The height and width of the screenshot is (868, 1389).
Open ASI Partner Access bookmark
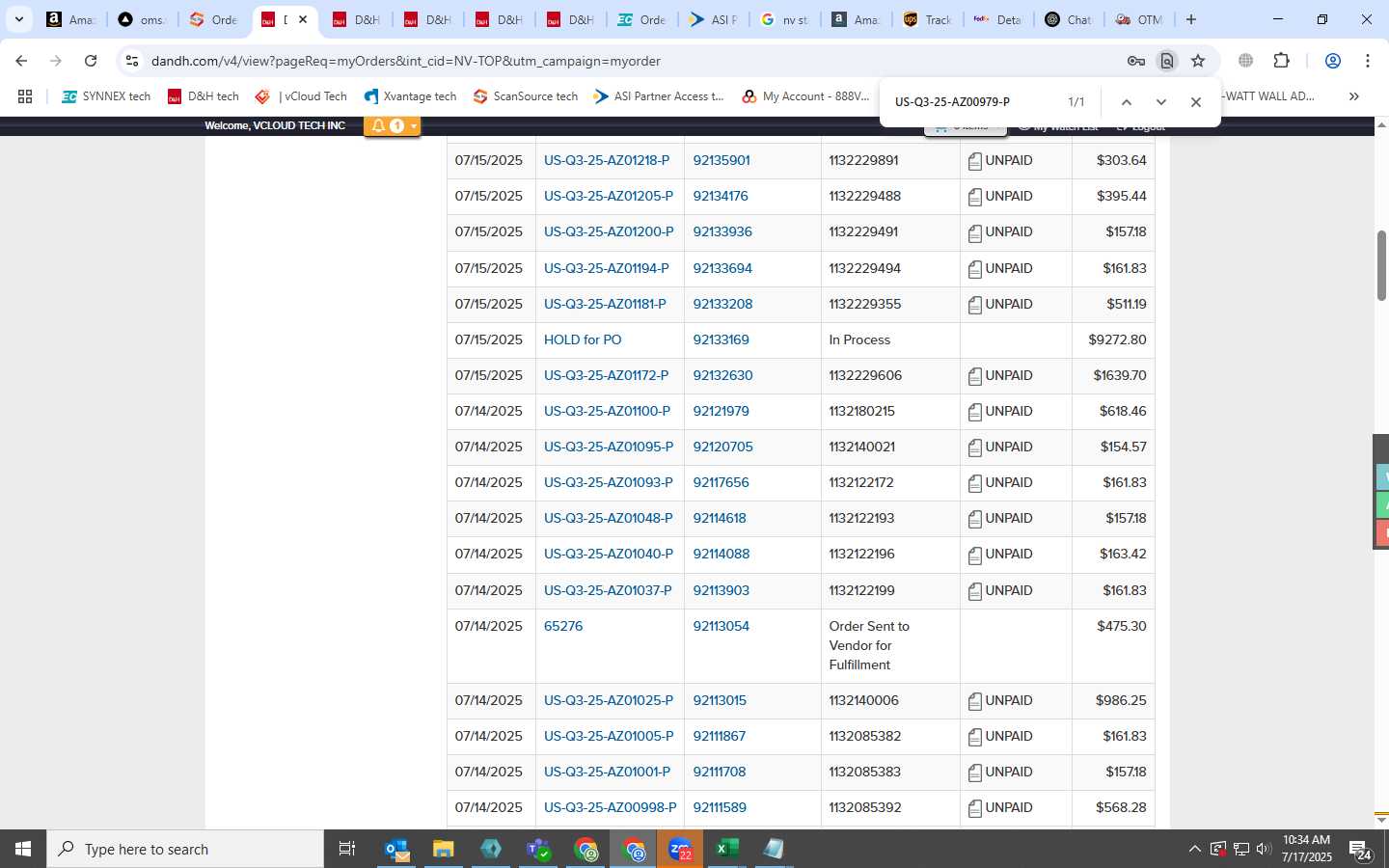click(659, 96)
